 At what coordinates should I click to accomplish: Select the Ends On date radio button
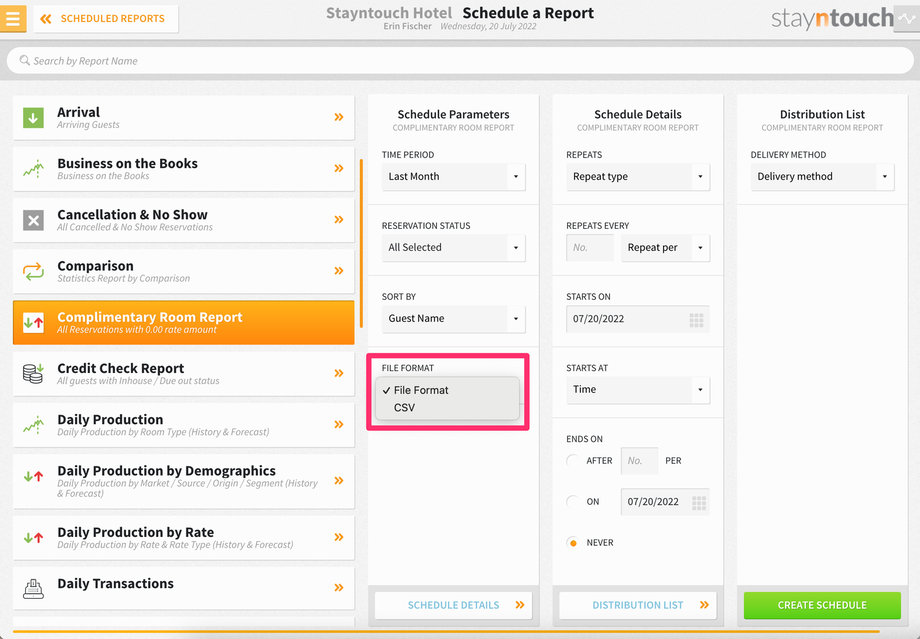(573, 502)
